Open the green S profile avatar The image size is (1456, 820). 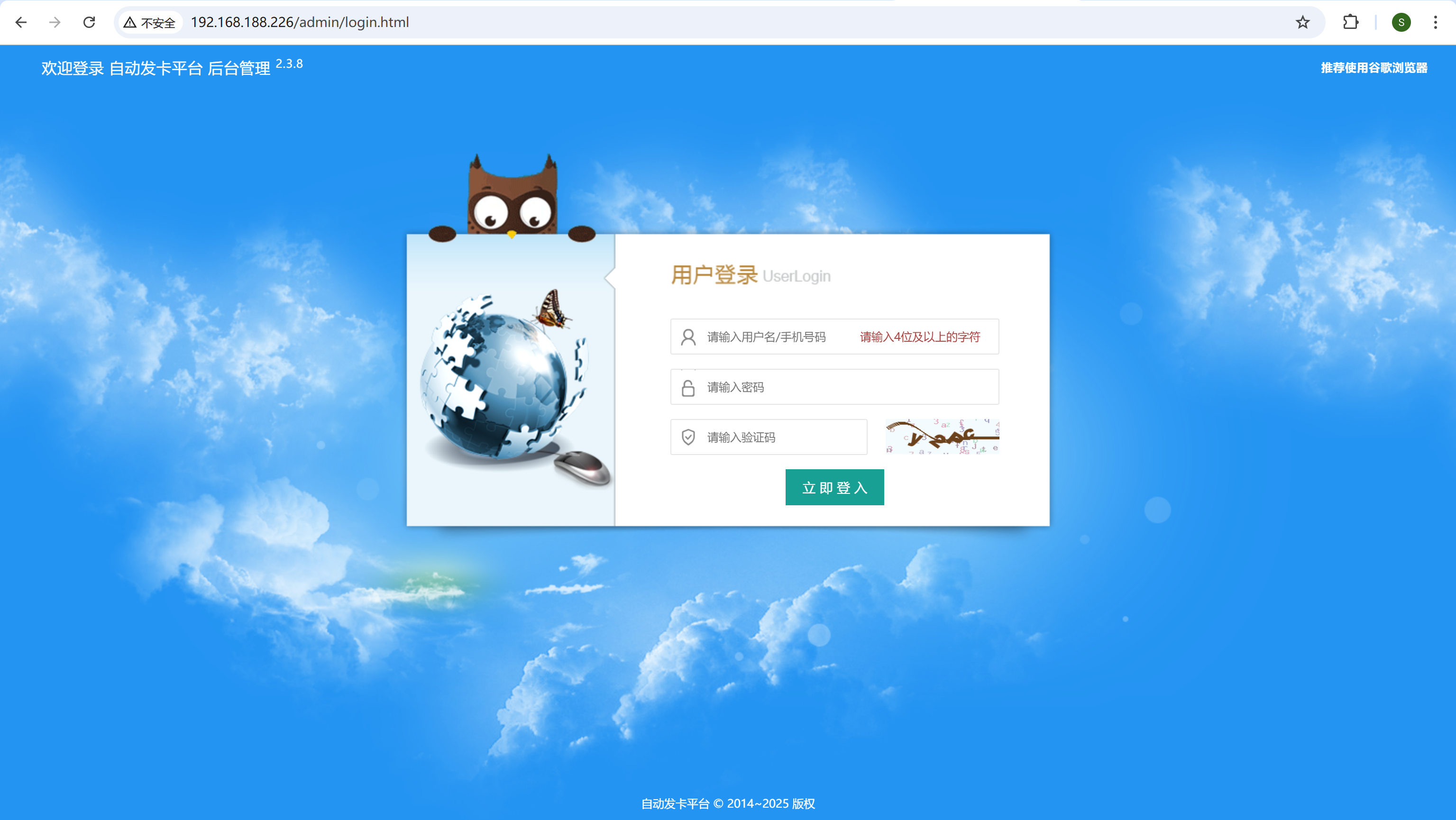pyautogui.click(x=1401, y=22)
